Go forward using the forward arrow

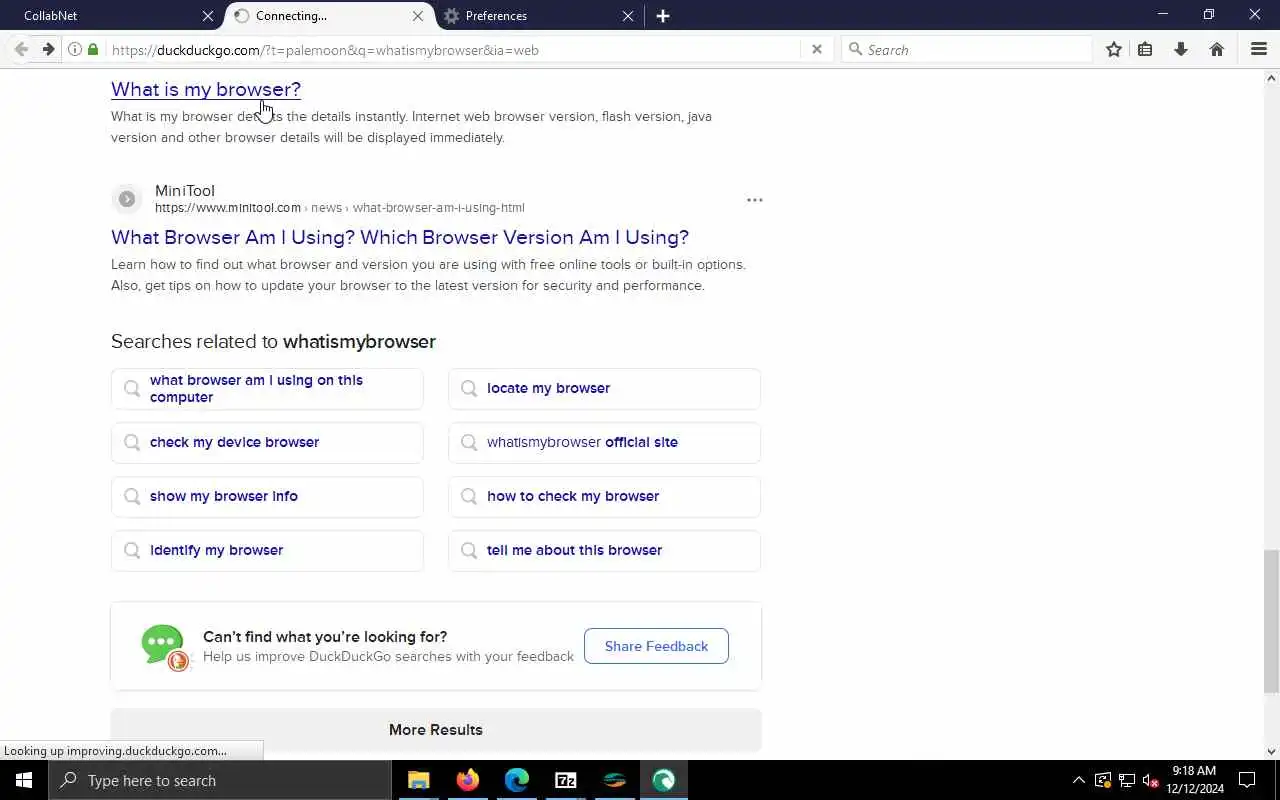[x=47, y=49]
